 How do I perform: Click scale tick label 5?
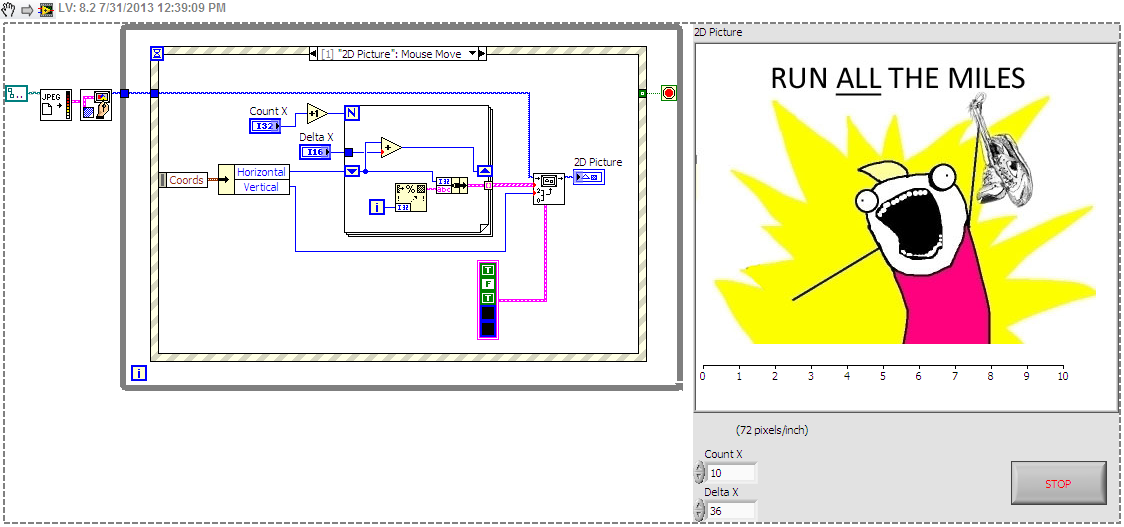[x=882, y=376]
